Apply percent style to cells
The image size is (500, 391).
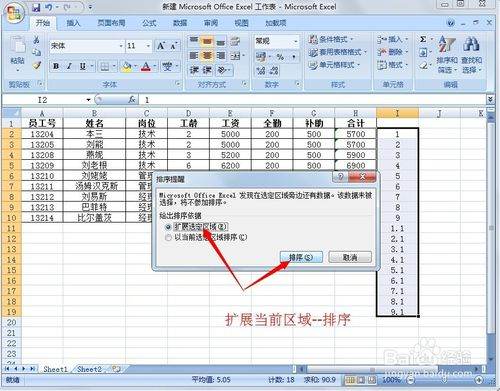(280, 57)
